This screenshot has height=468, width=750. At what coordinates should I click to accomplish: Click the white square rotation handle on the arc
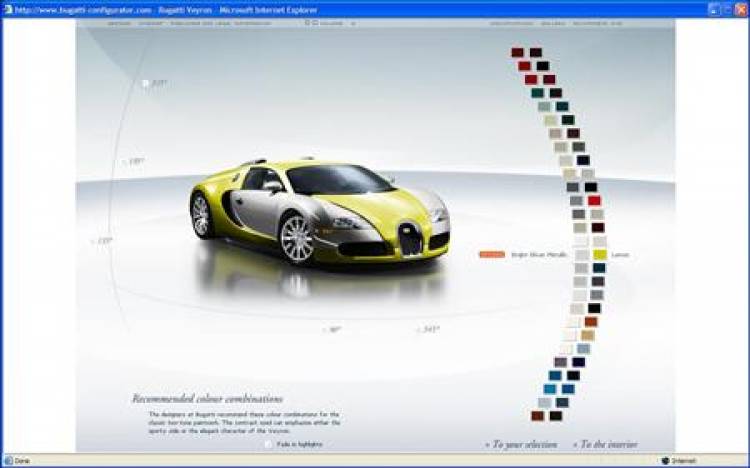[145, 83]
